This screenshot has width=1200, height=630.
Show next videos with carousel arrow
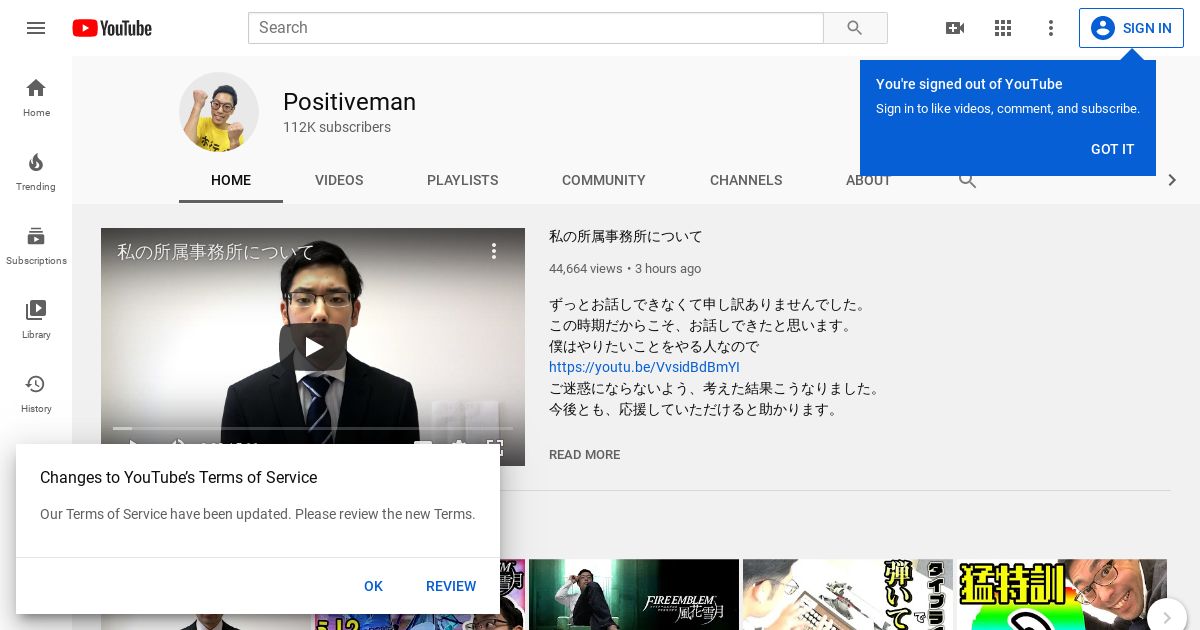tap(1166, 618)
